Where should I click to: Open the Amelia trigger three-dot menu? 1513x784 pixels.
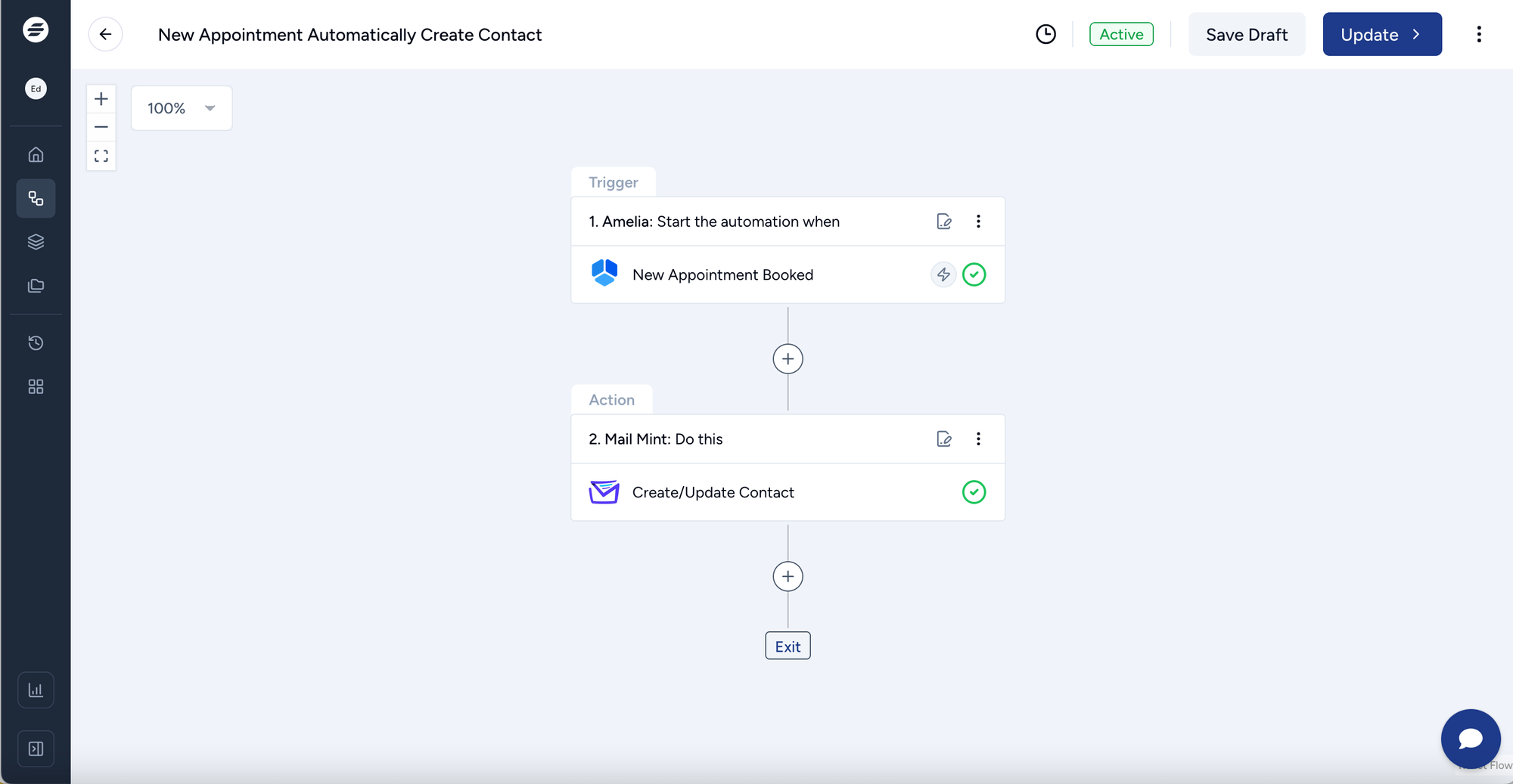point(978,222)
